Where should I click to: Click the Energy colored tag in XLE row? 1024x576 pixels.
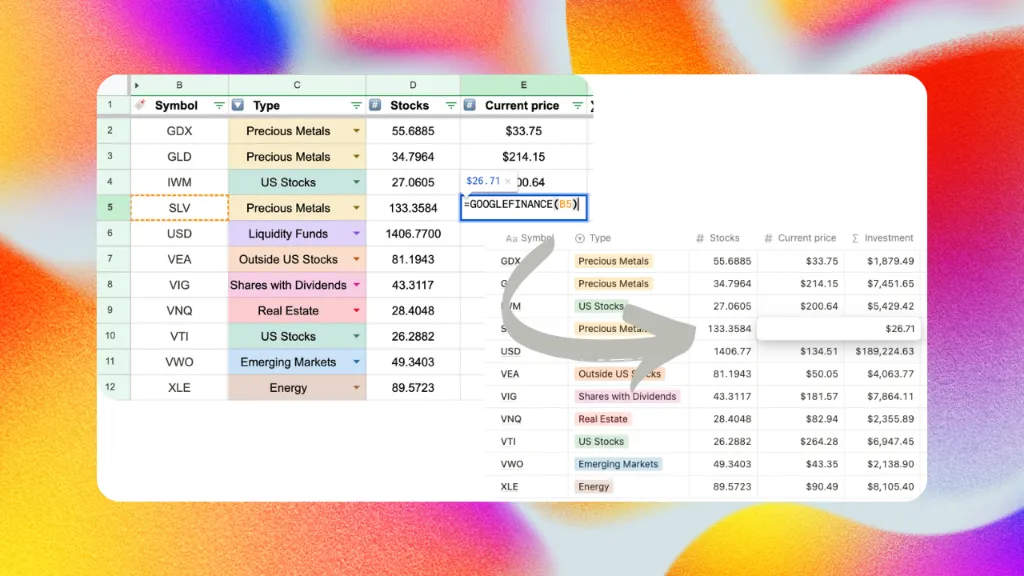click(593, 486)
